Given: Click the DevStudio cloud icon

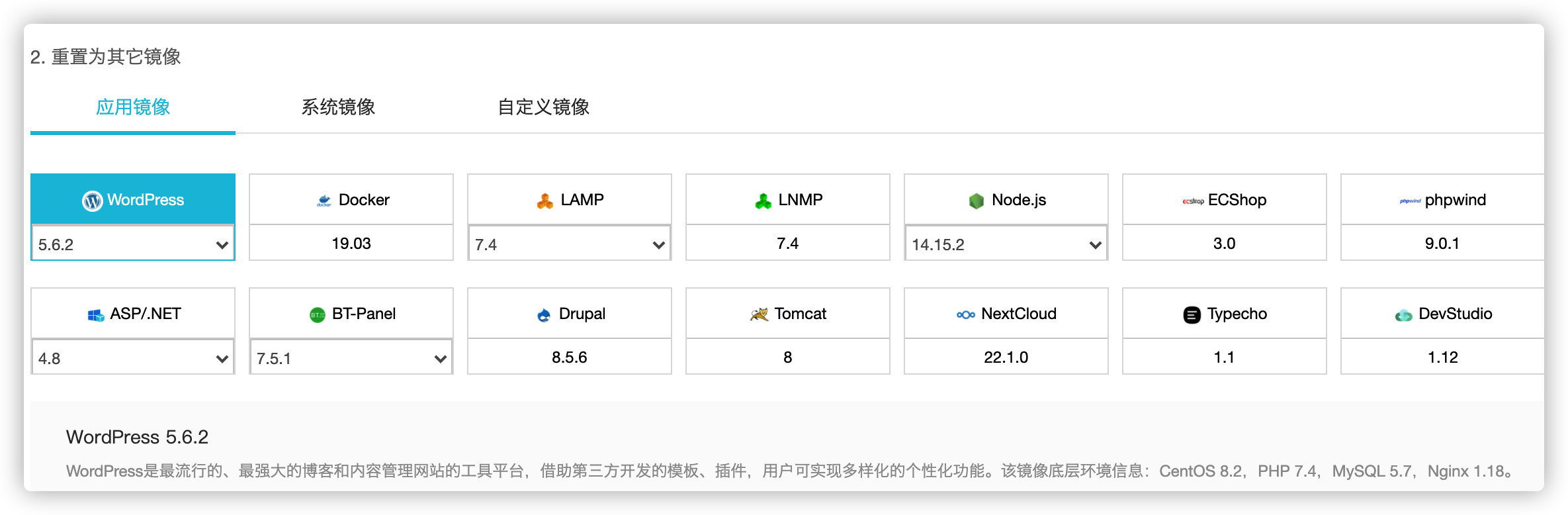Looking at the screenshot, I should coord(1403,316).
